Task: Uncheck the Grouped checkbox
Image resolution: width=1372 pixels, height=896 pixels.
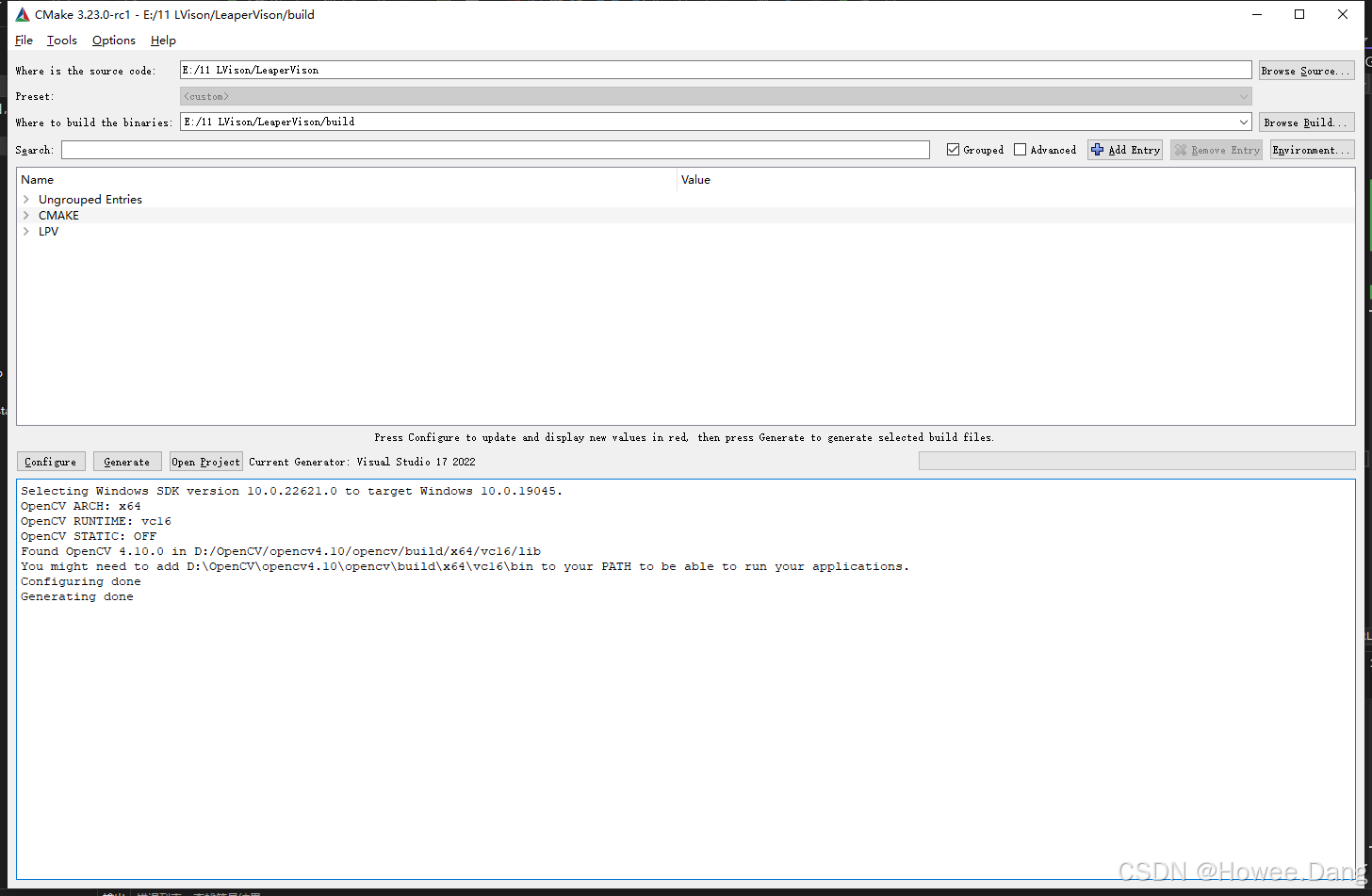Action: click(953, 150)
